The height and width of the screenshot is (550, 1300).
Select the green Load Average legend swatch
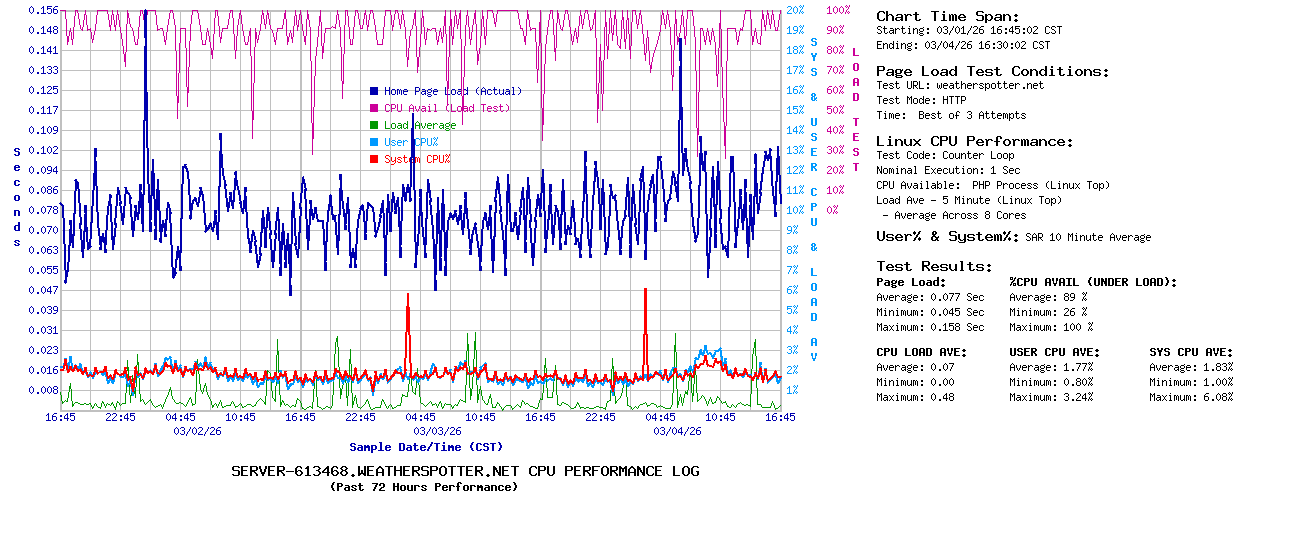(x=374, y=125)
